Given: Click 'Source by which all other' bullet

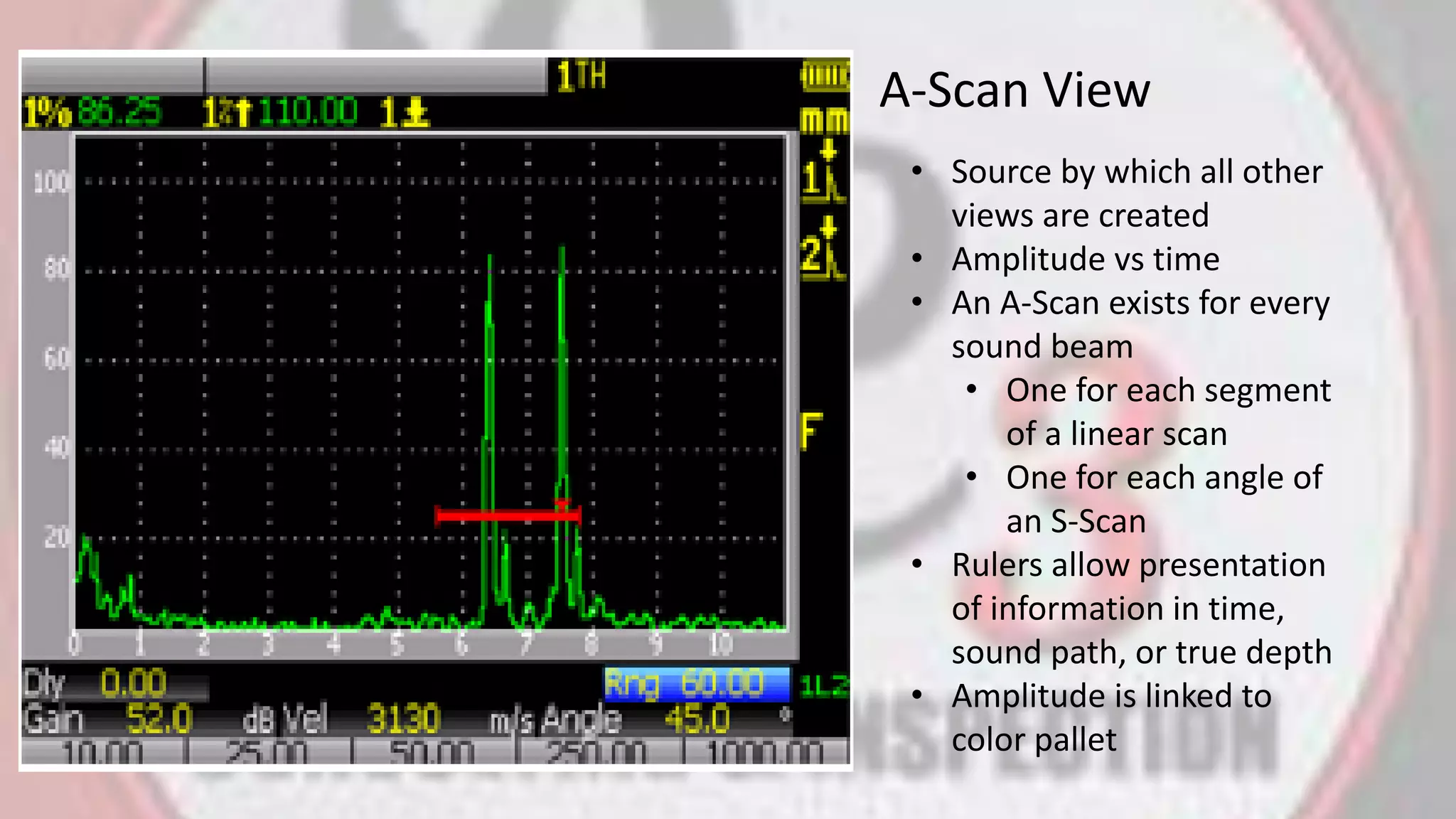Looking at the screenshot, I should click(x=1137, y=172).
